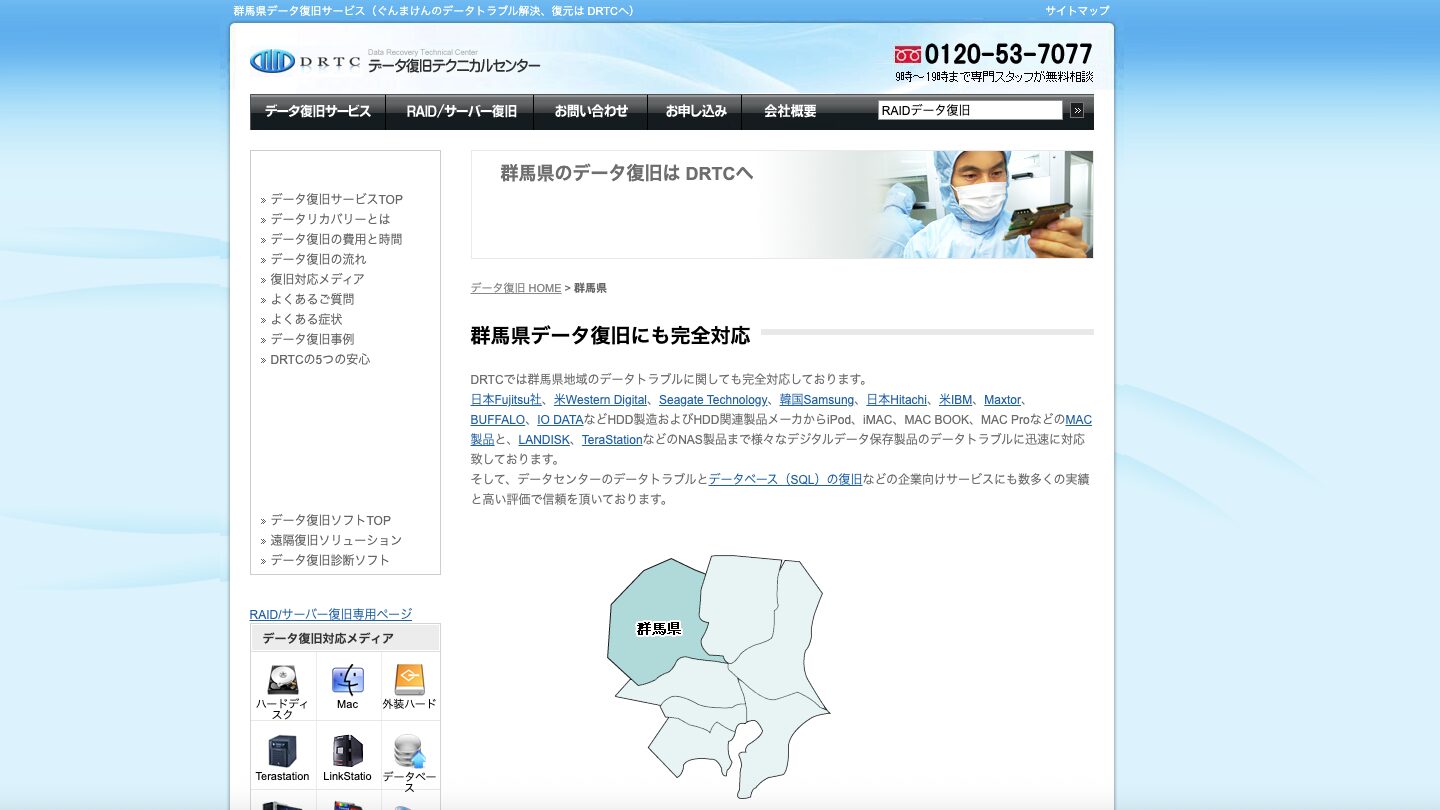Click the search submit arrow button

(x=1077, y=110)
